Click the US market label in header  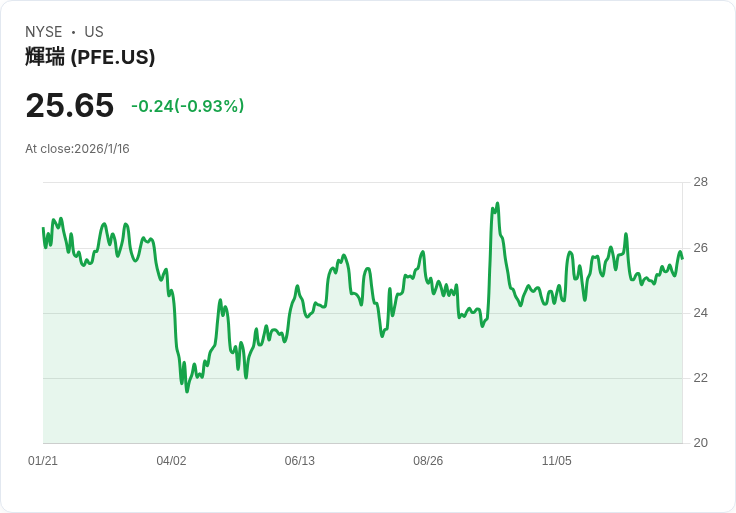(x=94, y=32)
